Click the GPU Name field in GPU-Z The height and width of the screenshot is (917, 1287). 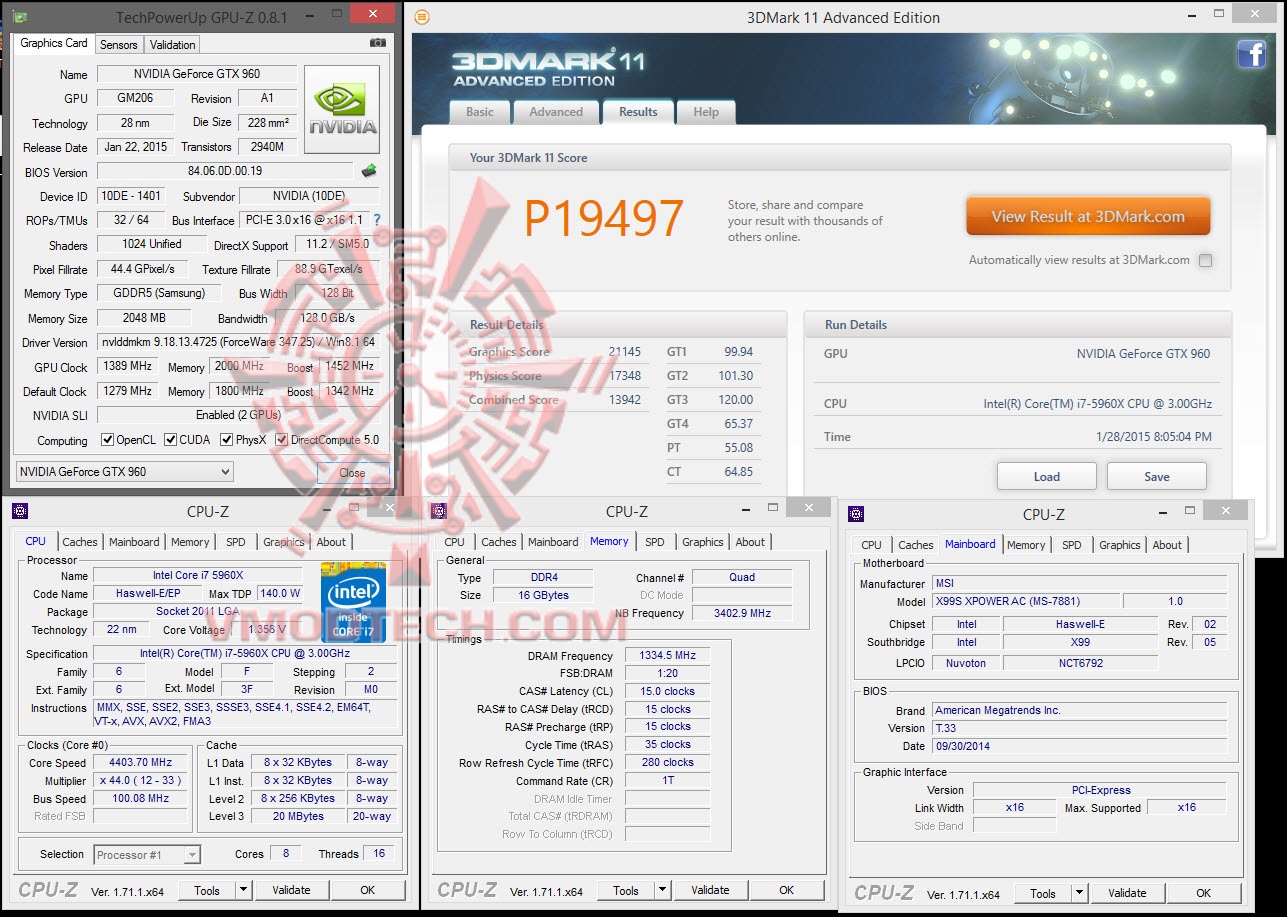pos(196,74)
